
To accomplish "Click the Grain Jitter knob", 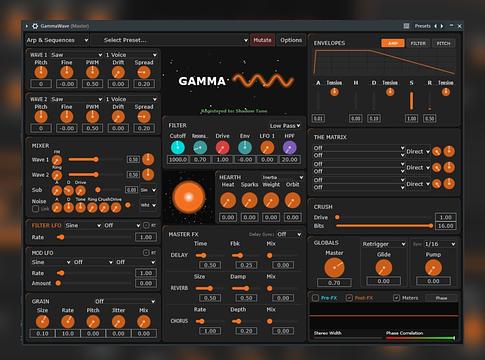I will (118, 322).
